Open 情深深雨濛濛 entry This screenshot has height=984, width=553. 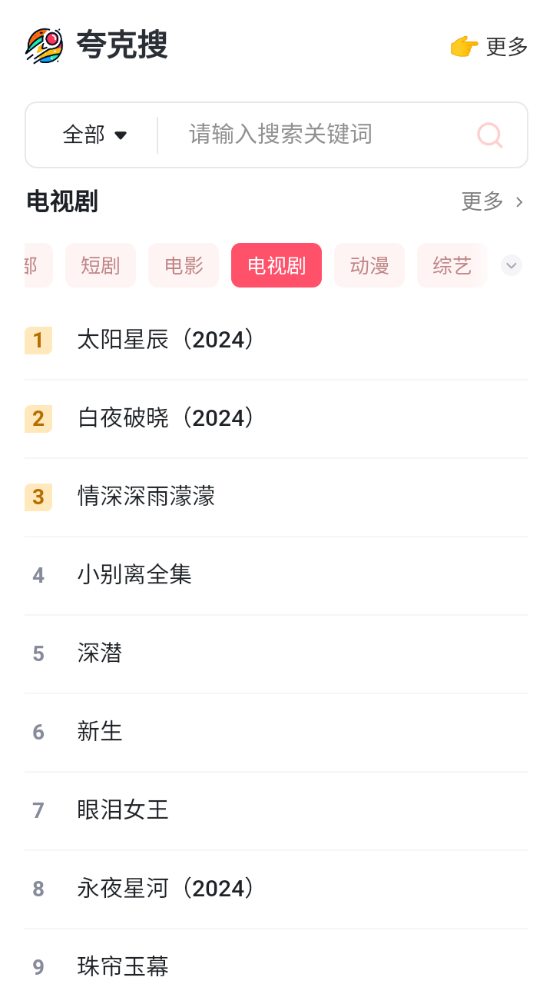coord(277,497)
